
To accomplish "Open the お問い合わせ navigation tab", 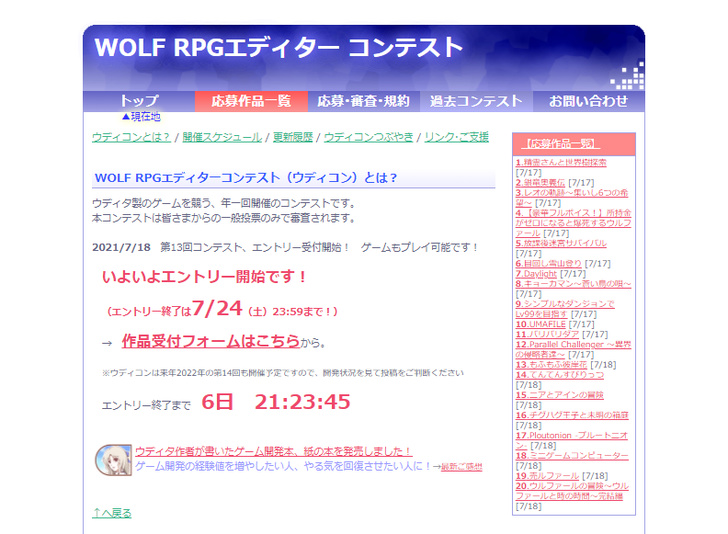I will [588, 101].
